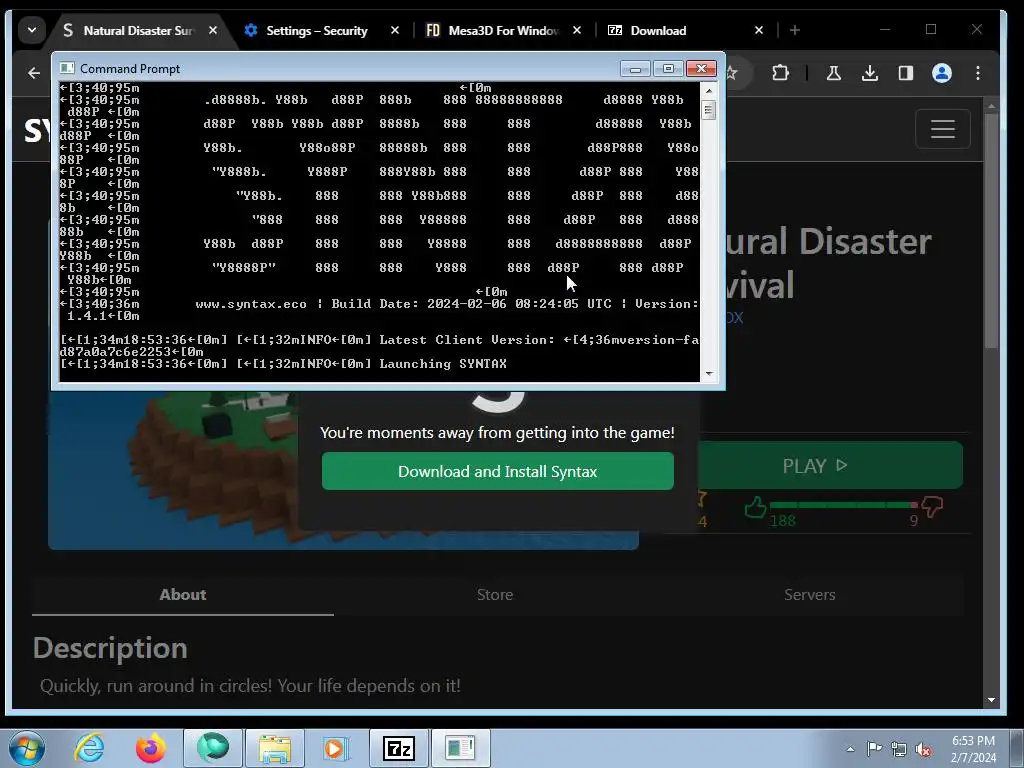Close the Settings – Security tab
Screen dimensions: 1024x768
pyautogui.click(x=394, y=30)
